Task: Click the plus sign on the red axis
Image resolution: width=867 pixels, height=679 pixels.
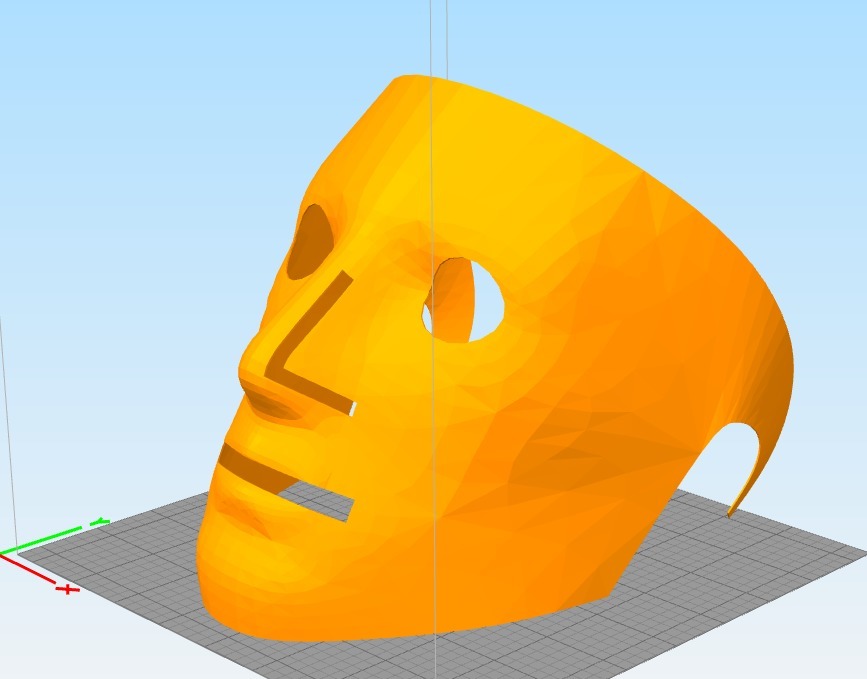Action: click(66, 591)
